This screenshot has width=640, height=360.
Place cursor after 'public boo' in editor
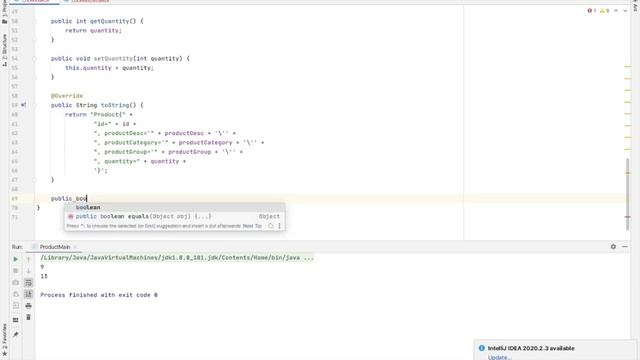point(87,198)
